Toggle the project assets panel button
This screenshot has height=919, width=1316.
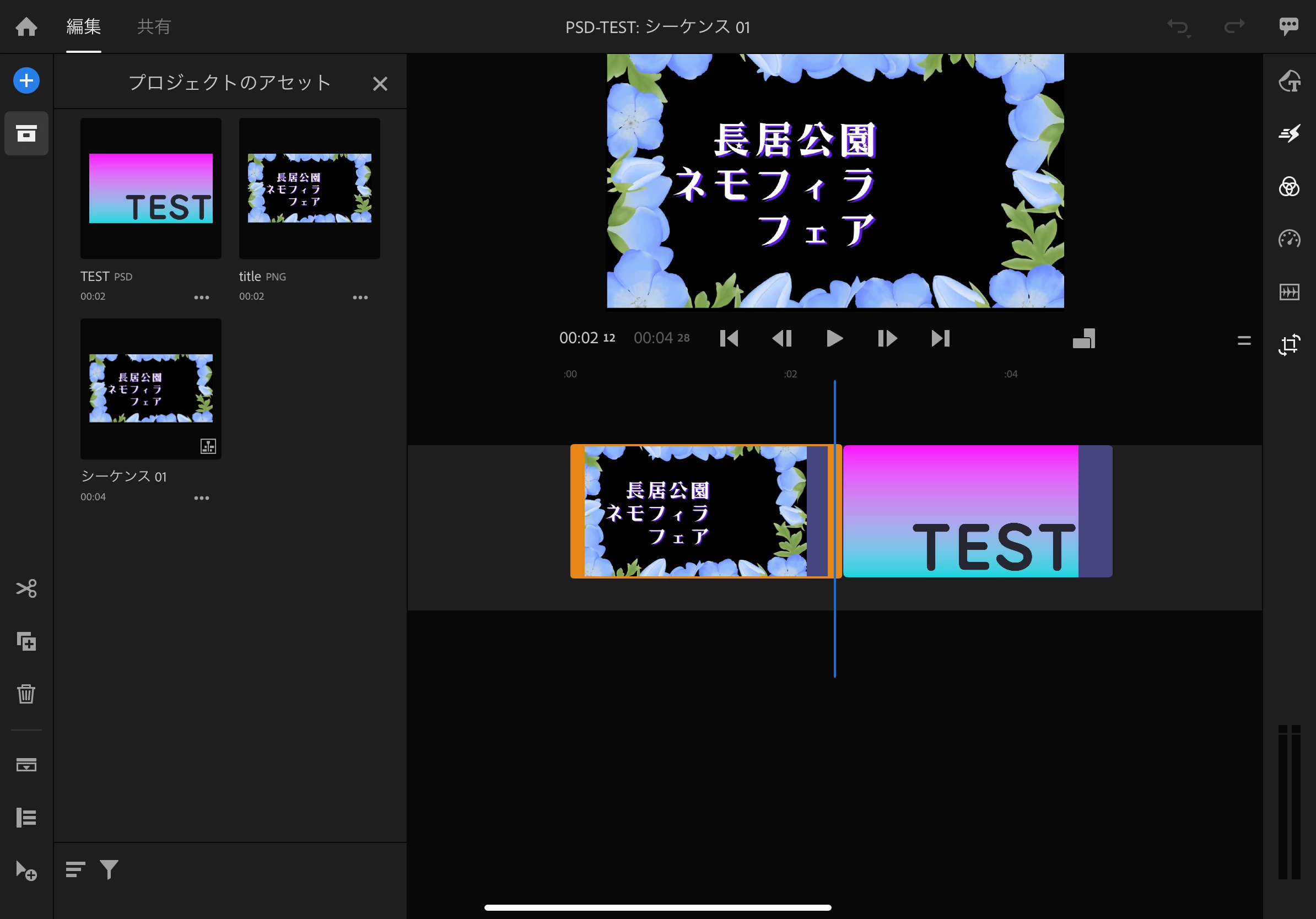coord(26,133)
